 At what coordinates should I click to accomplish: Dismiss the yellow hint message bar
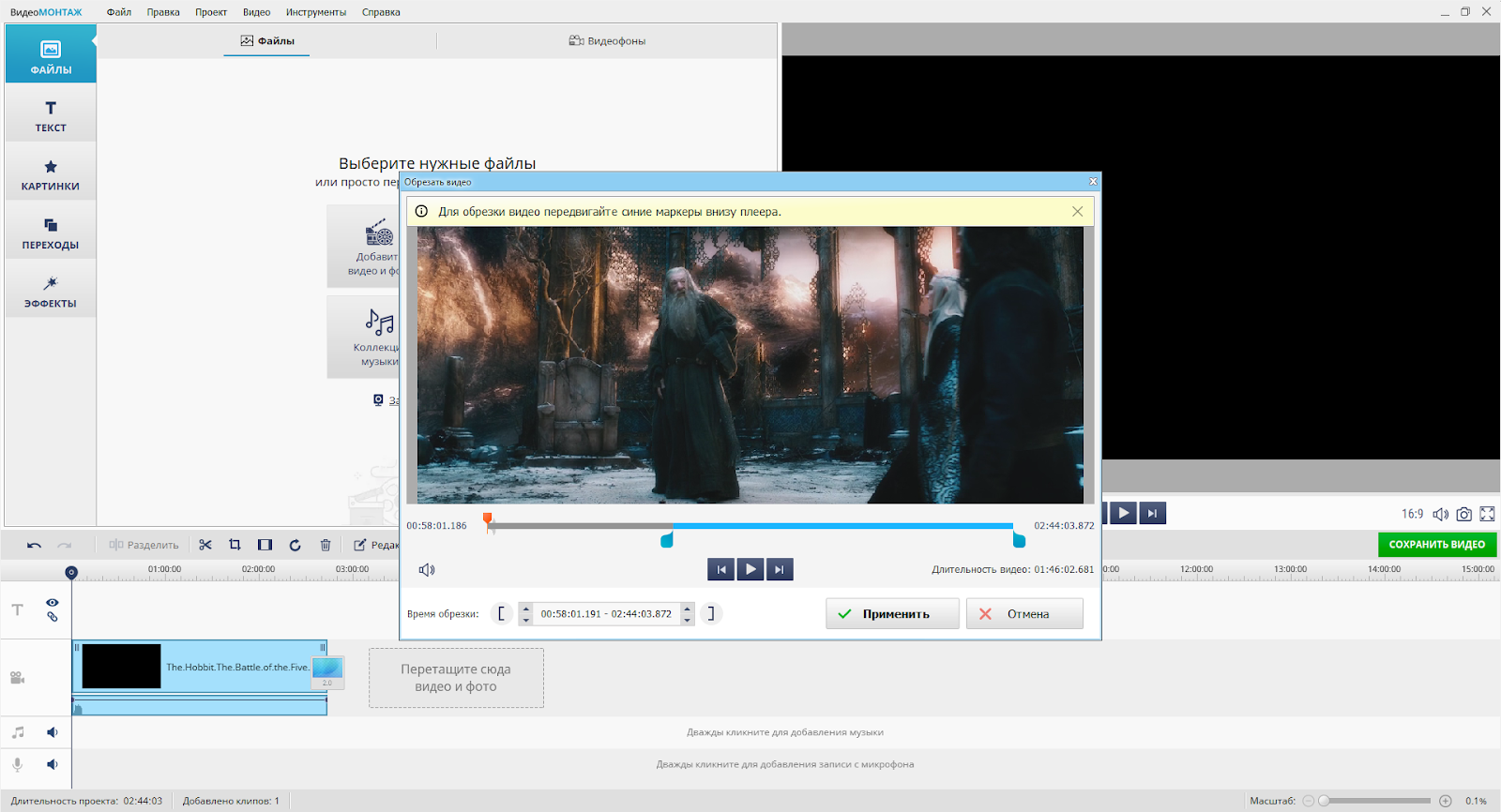[1077, 212]
